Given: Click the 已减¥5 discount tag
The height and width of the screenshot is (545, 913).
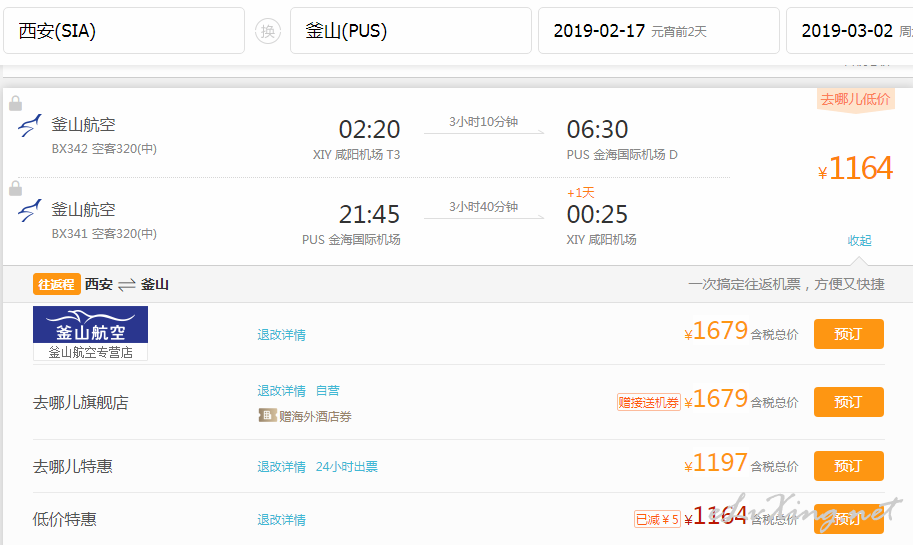Looking at the screenshot, I should click(x=657, y=519).
